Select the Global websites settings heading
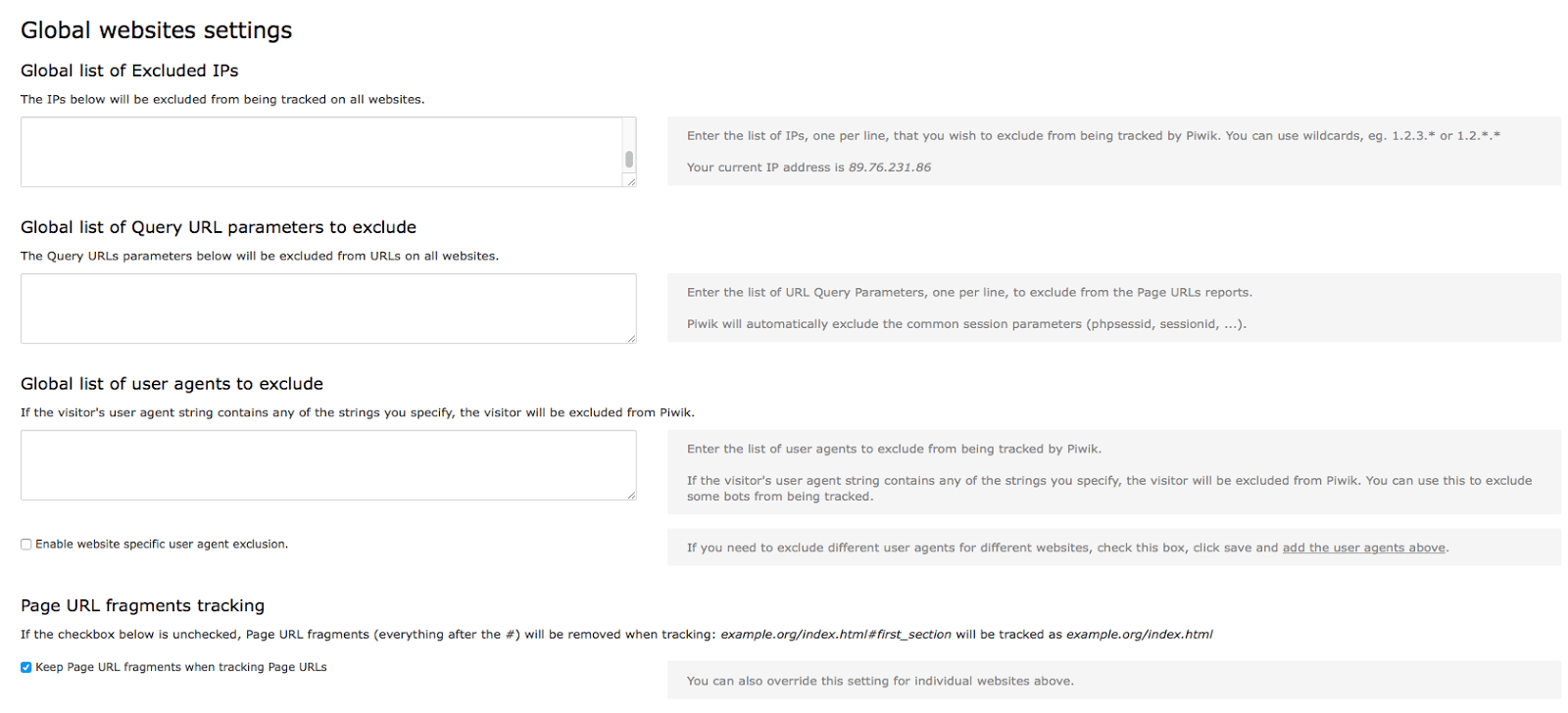Image resolution: width=1568 pixels, height=713 pixels. tap(156, 30)
